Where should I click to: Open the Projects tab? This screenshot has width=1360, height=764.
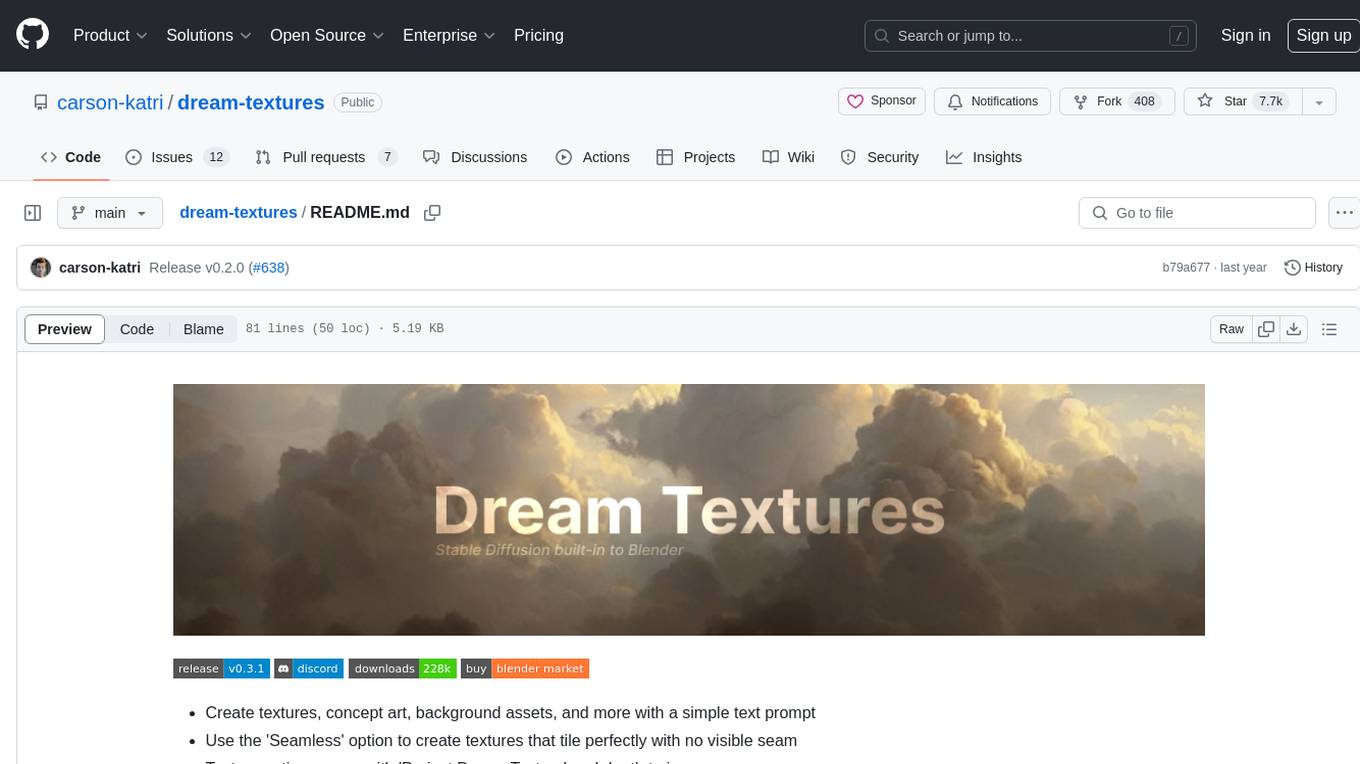pos(696,157)
